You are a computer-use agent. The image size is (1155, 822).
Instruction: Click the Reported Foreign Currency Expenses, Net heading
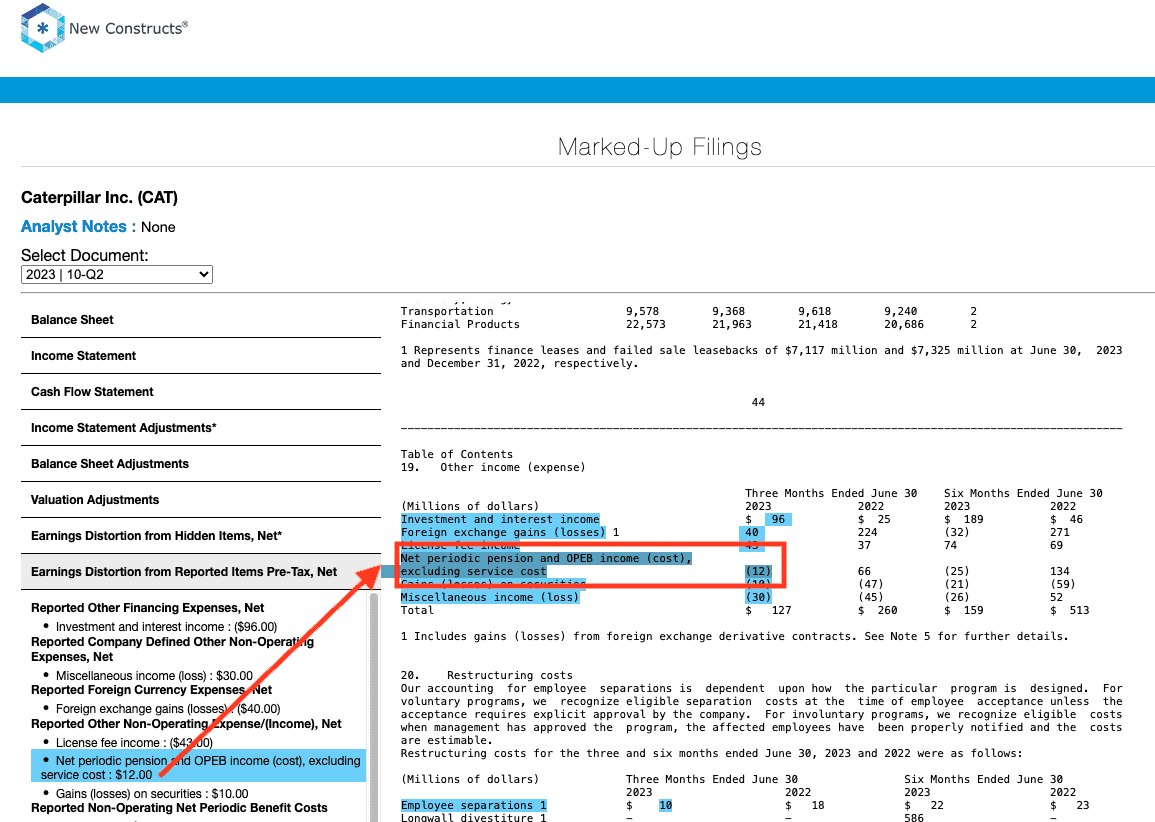coord(151,690)
